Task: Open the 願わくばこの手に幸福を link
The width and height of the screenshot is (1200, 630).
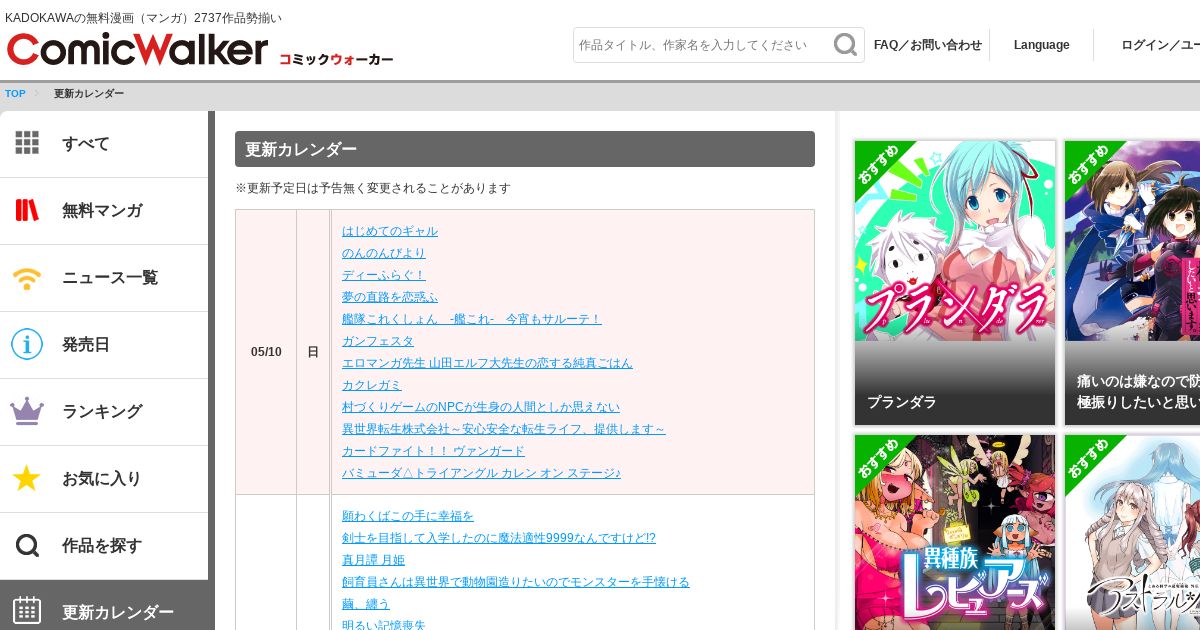Action: (x=408, y=516)
